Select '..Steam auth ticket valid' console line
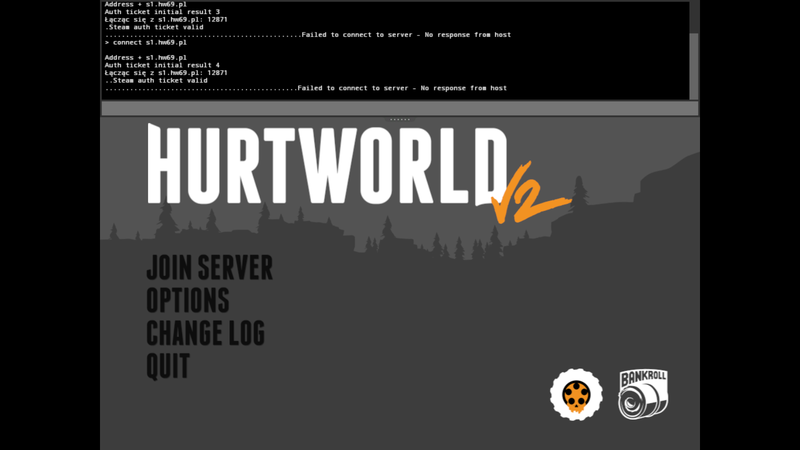The image size is (800, 450). click(156, 81)
